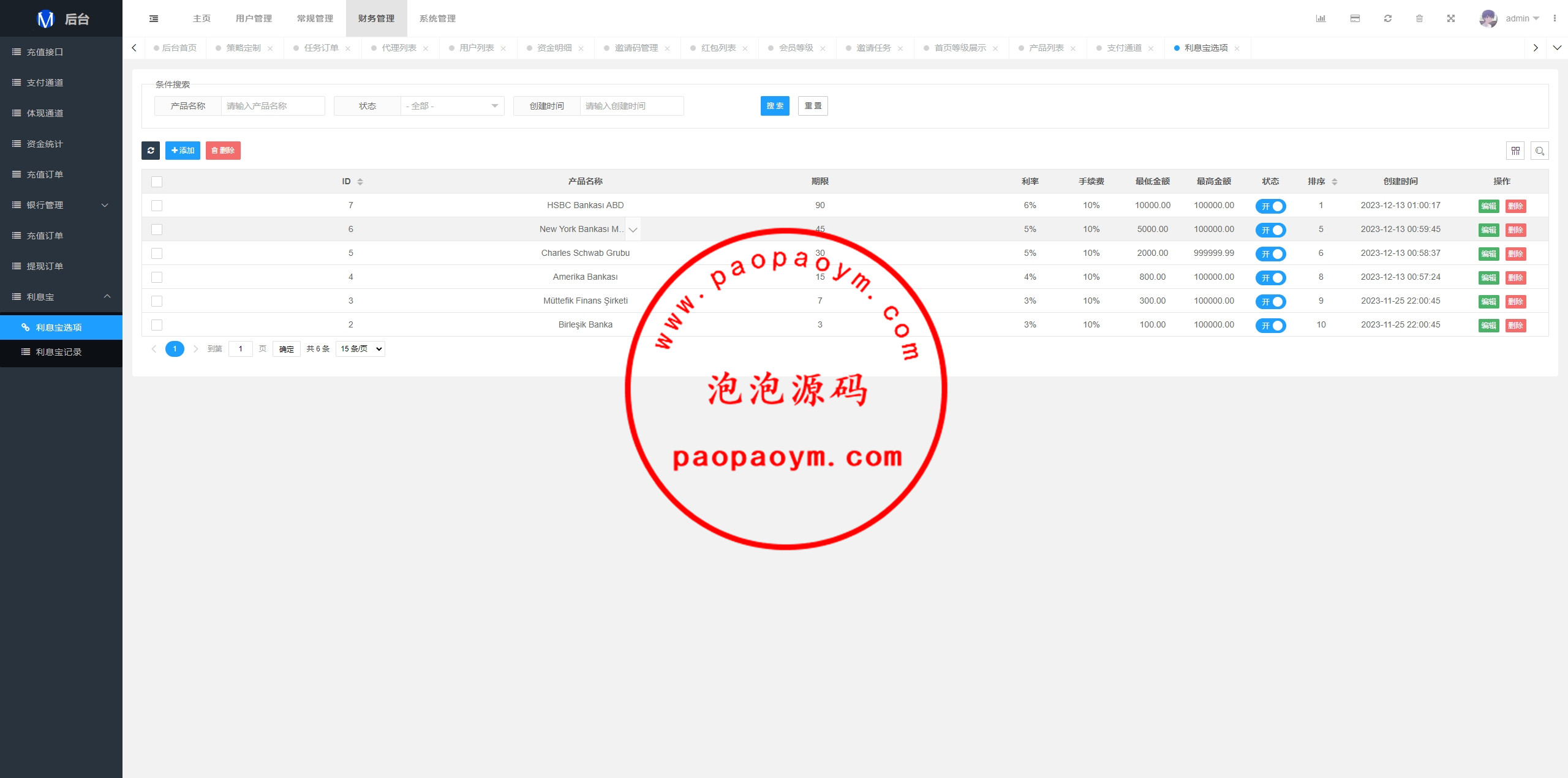Image resolution: width=1568 pixels, height=778 pixels.
Task: Toggle fullscreen with the expand icon
Action: (1451, 18)
